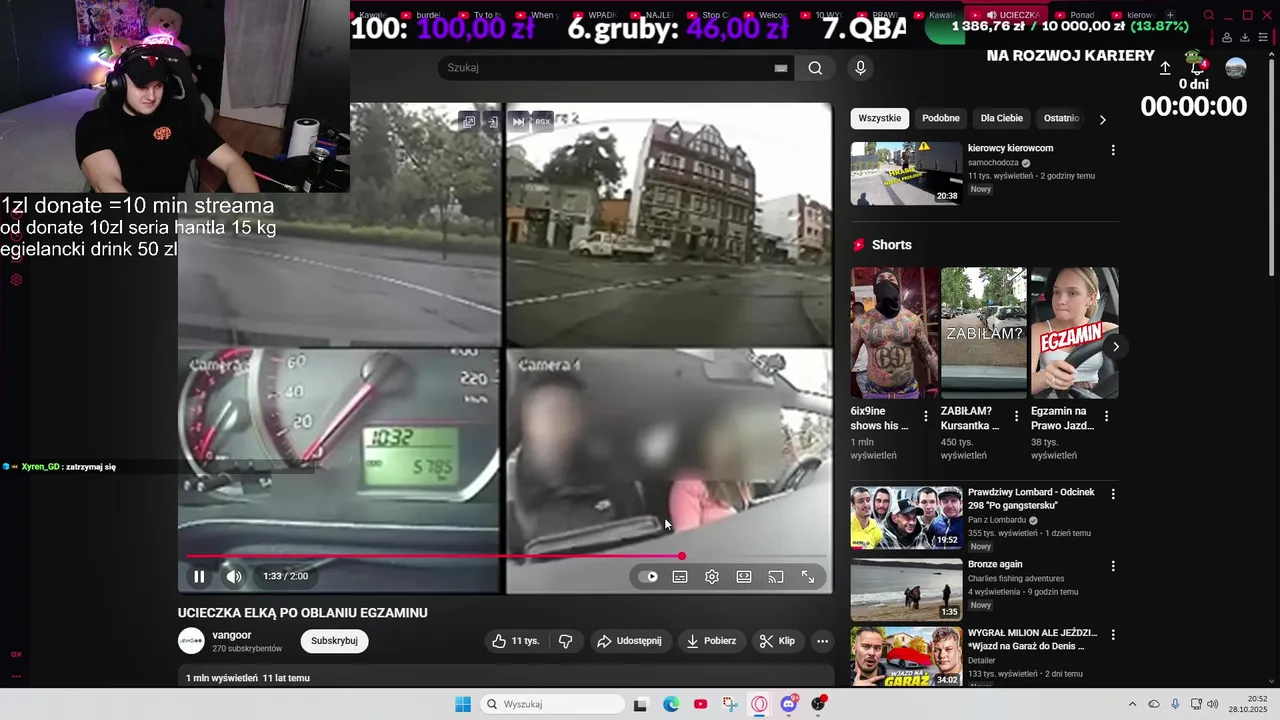Select the Wszystkie filter chip
This screenshot has height=720, width=1280.
coord(880,118)
